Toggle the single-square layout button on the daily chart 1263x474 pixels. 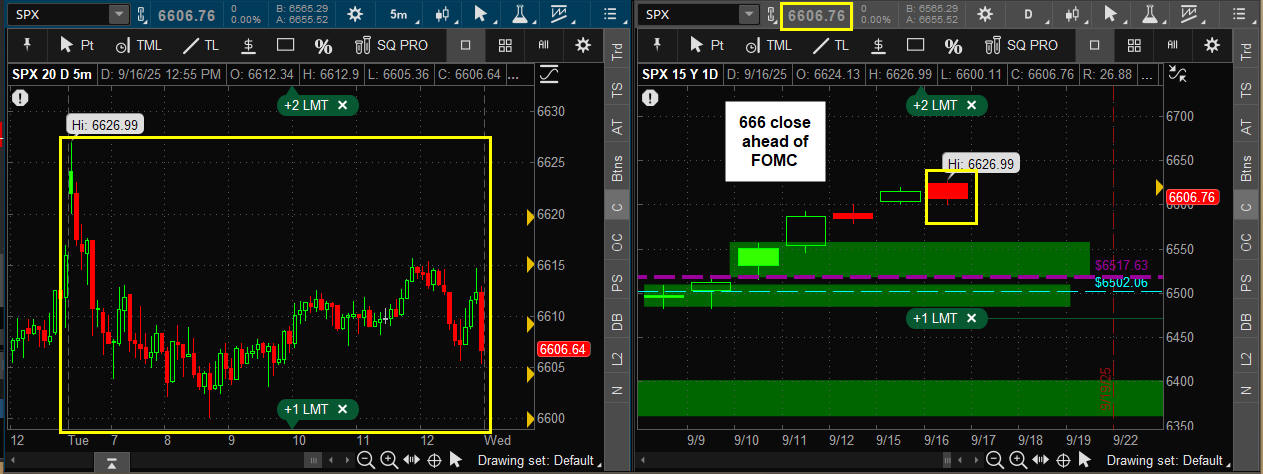coord(1095,45)
